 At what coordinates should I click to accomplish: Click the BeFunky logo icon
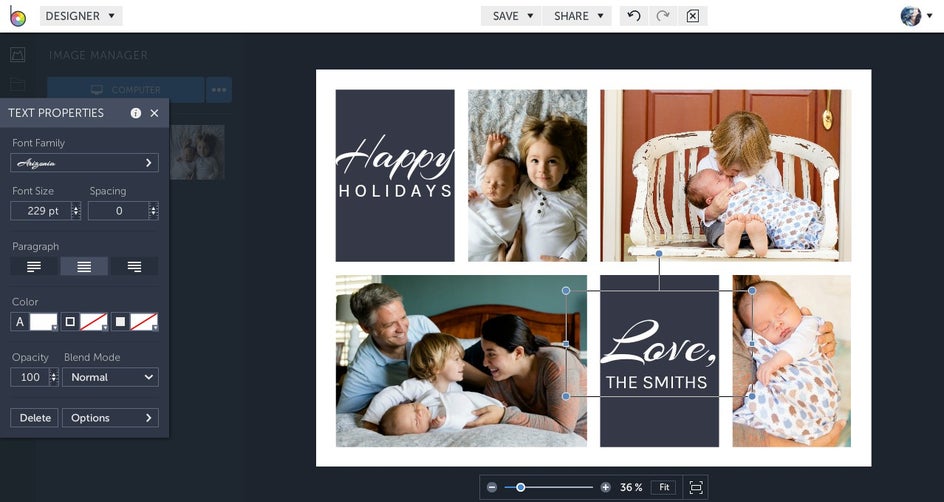click(17, 16)
